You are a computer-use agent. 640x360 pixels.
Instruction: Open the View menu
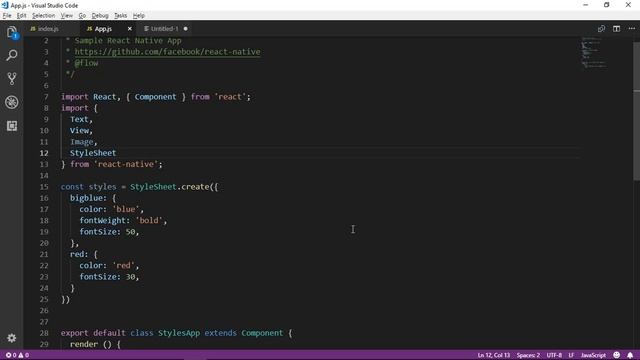pos(67,16)
